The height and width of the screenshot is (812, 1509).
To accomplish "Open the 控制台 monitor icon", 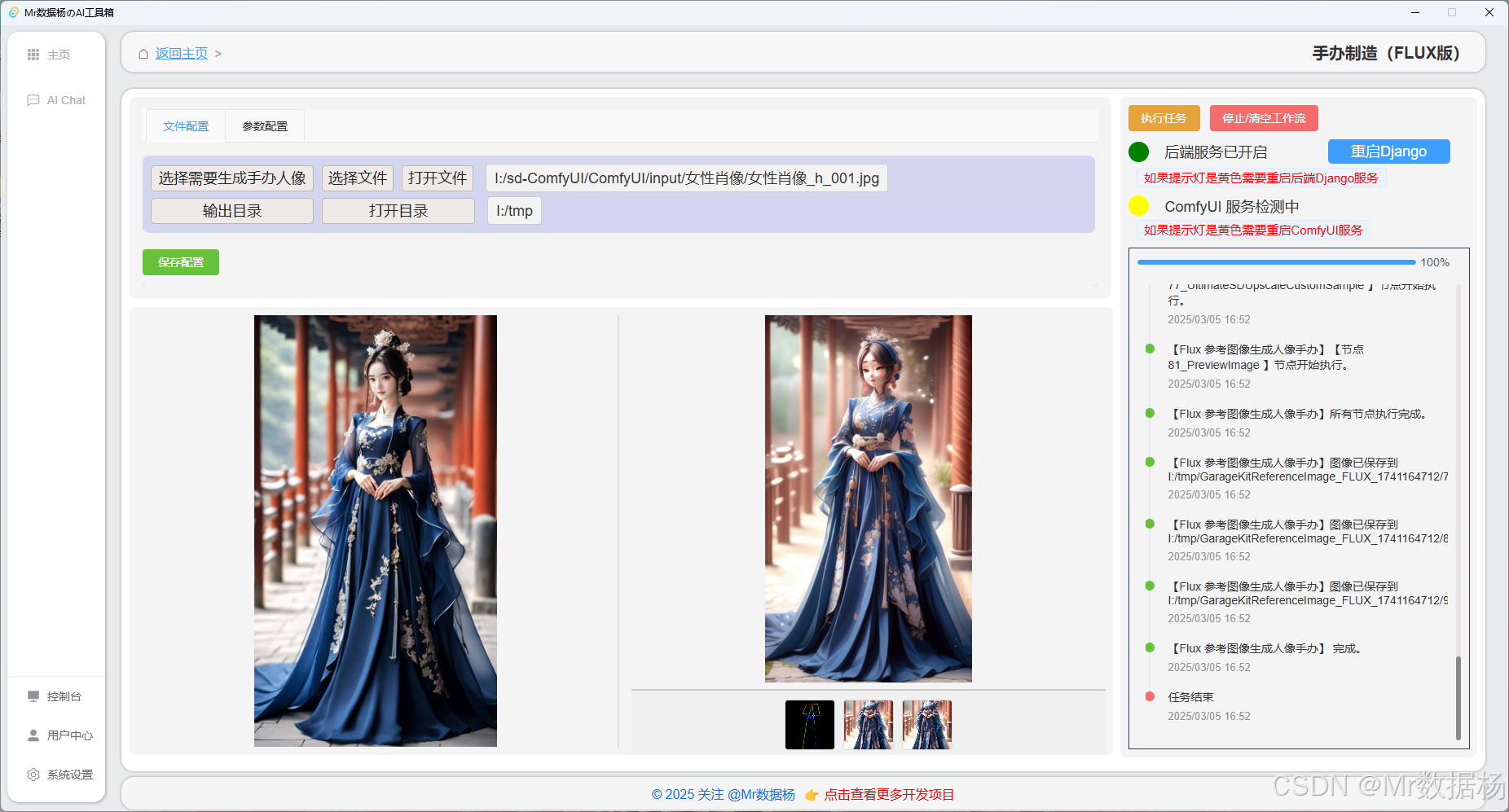I will tap(33, 696).
